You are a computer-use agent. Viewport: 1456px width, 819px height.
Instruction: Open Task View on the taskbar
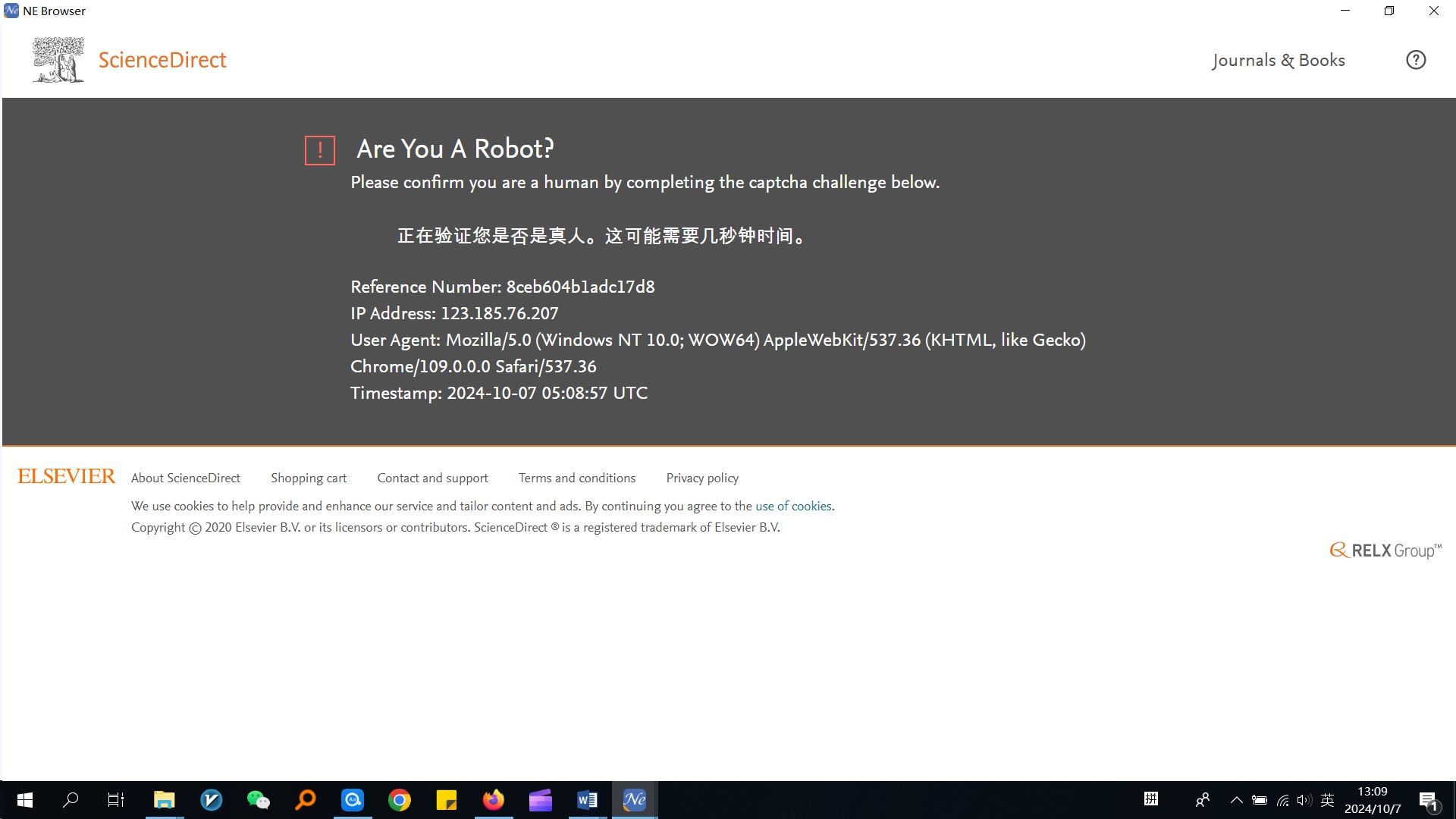116,800
